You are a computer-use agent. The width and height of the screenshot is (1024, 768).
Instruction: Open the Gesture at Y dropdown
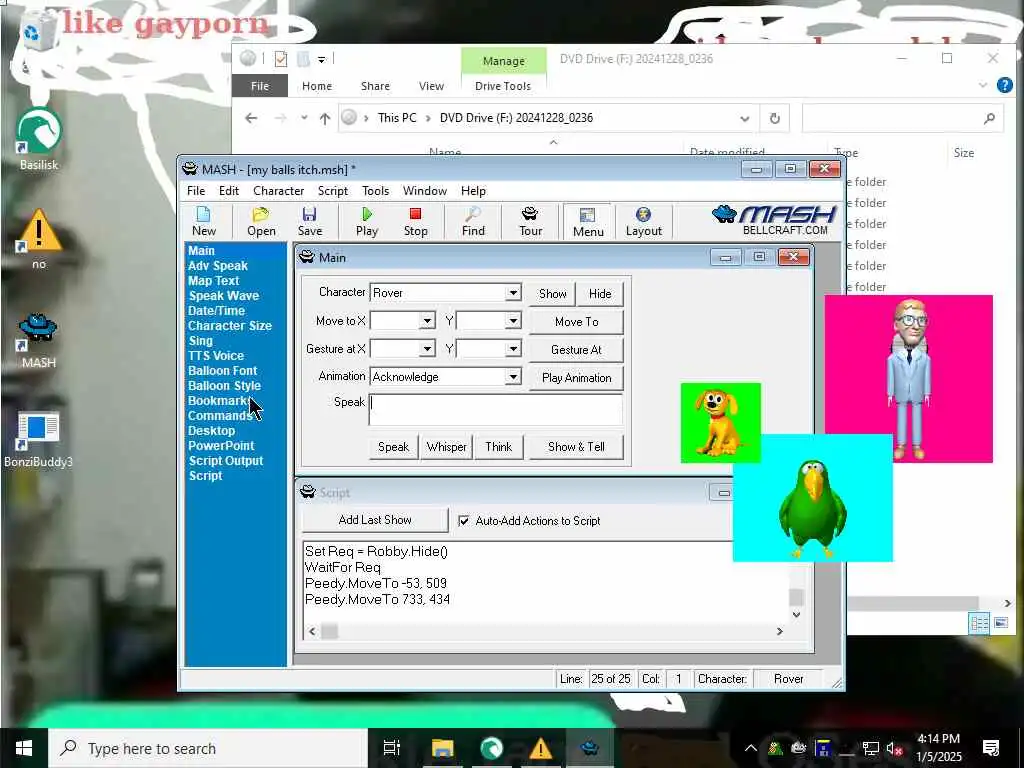pos(513,349)
